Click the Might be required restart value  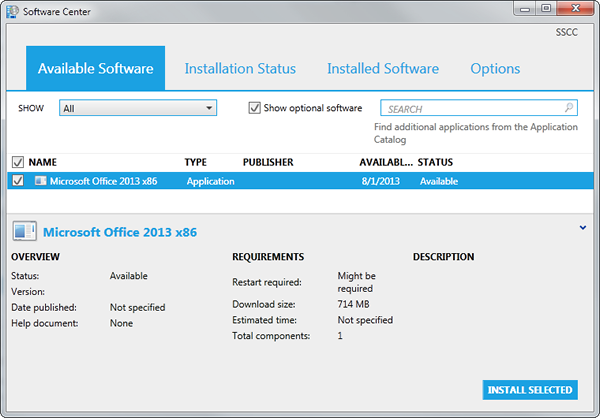[x=356, y=282]
